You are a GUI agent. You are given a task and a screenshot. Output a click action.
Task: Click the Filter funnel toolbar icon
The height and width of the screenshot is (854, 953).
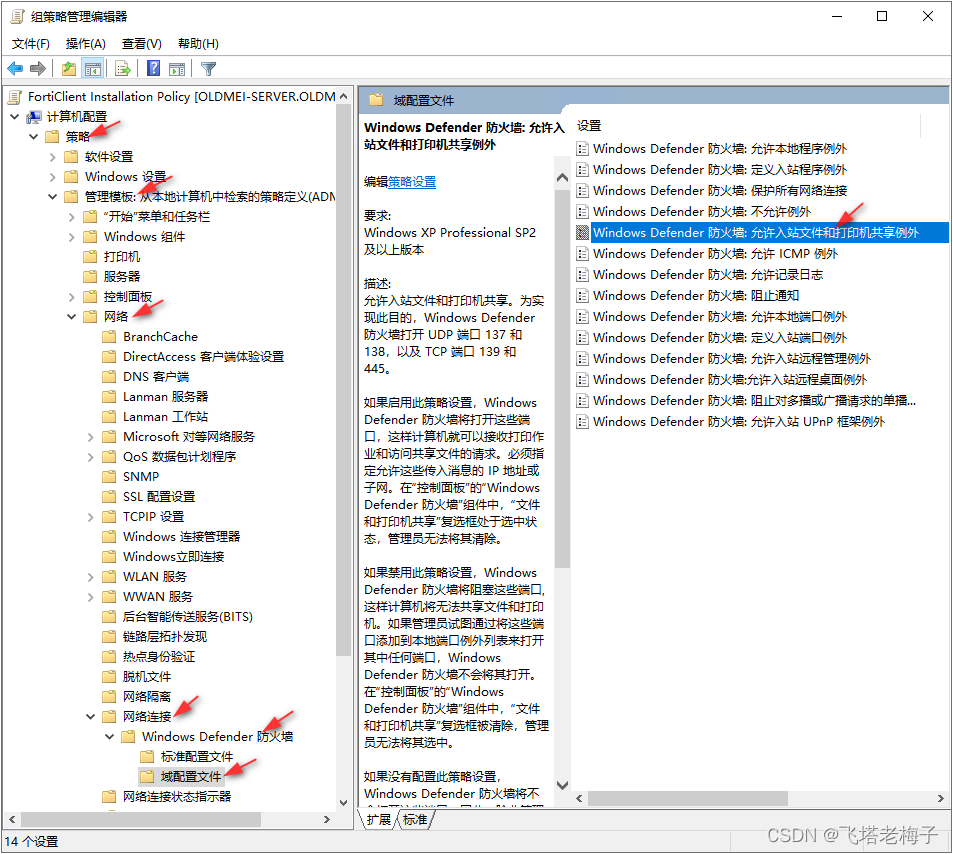(208, 69)
